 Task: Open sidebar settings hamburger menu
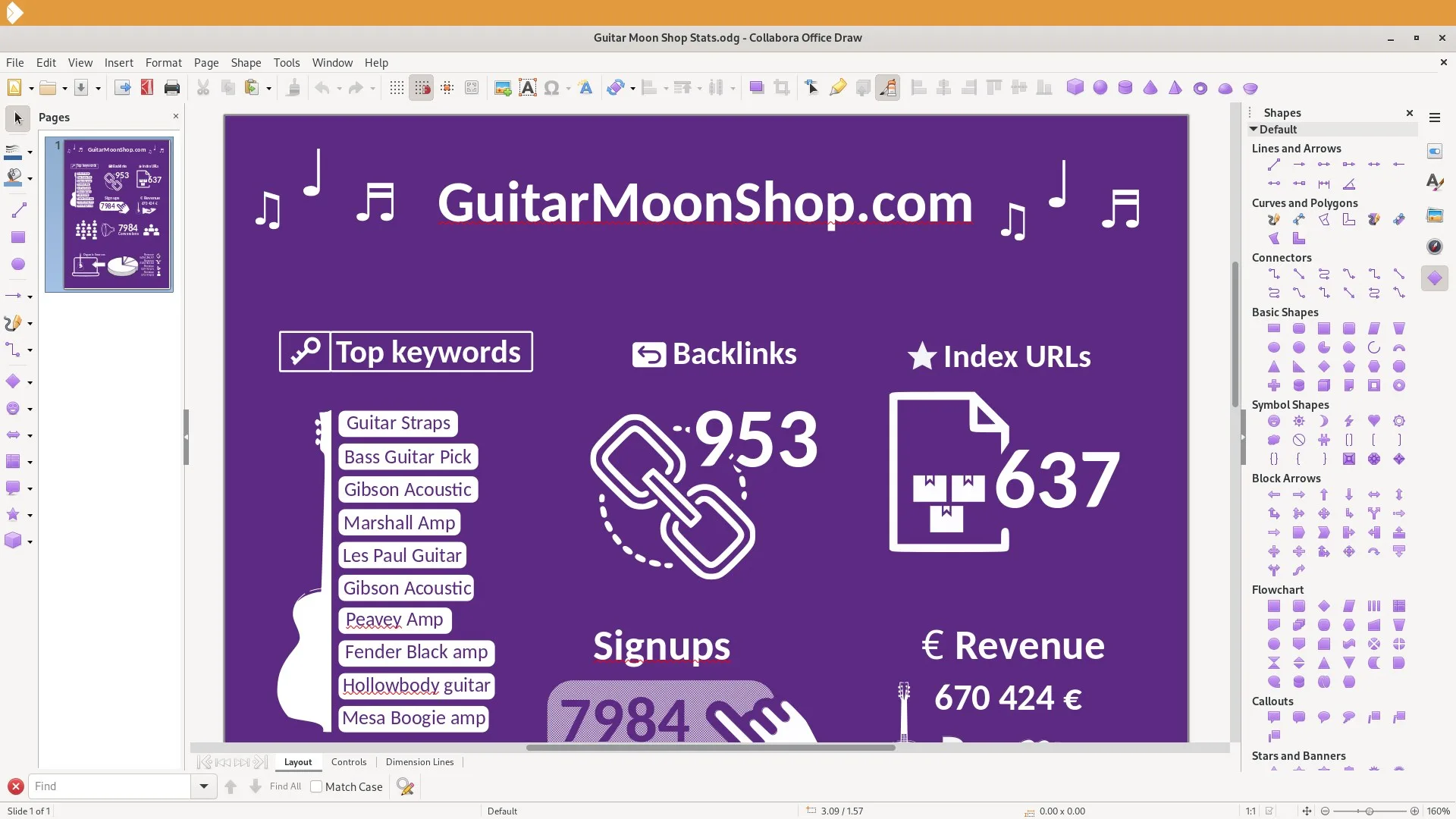1435,118
